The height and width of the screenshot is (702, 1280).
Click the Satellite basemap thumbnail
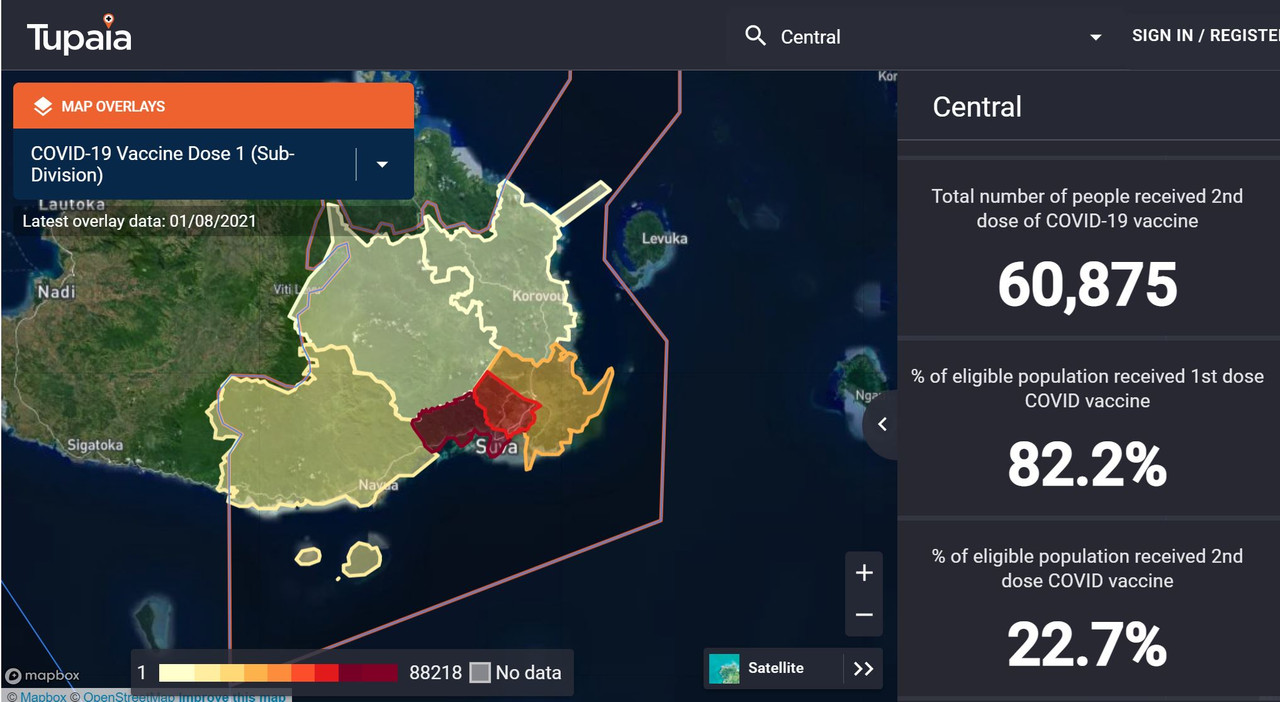point(724,668)
